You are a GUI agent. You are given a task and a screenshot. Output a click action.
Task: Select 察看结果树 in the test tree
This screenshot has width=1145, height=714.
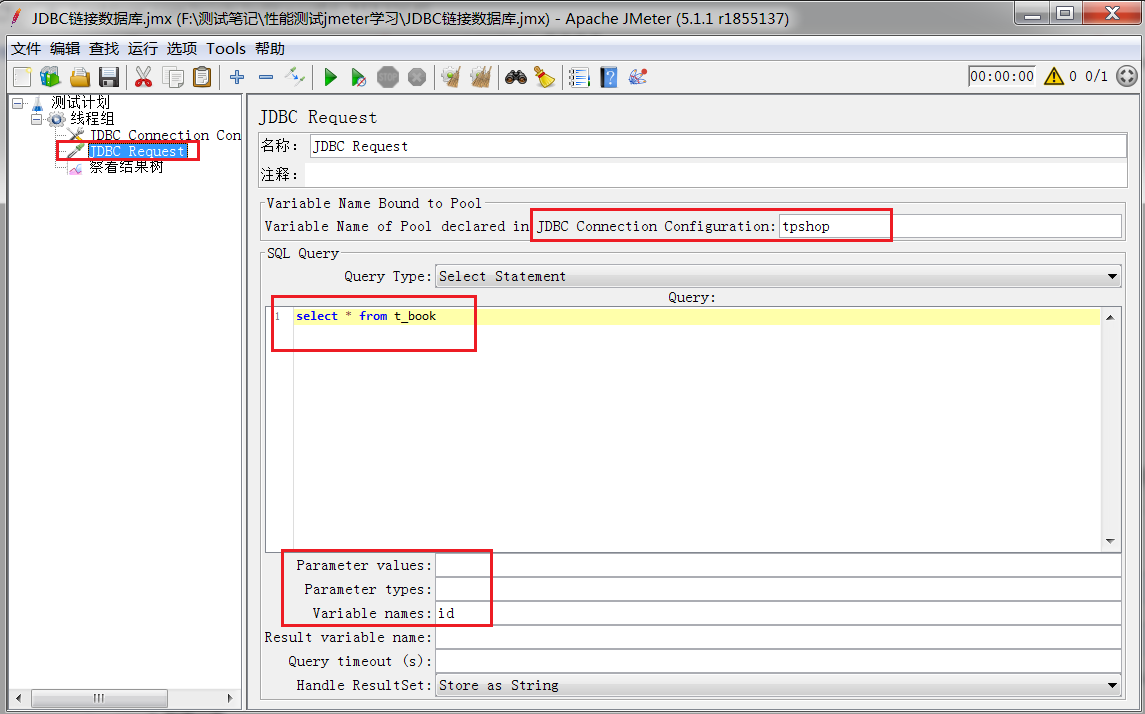(x=126, y=167)
